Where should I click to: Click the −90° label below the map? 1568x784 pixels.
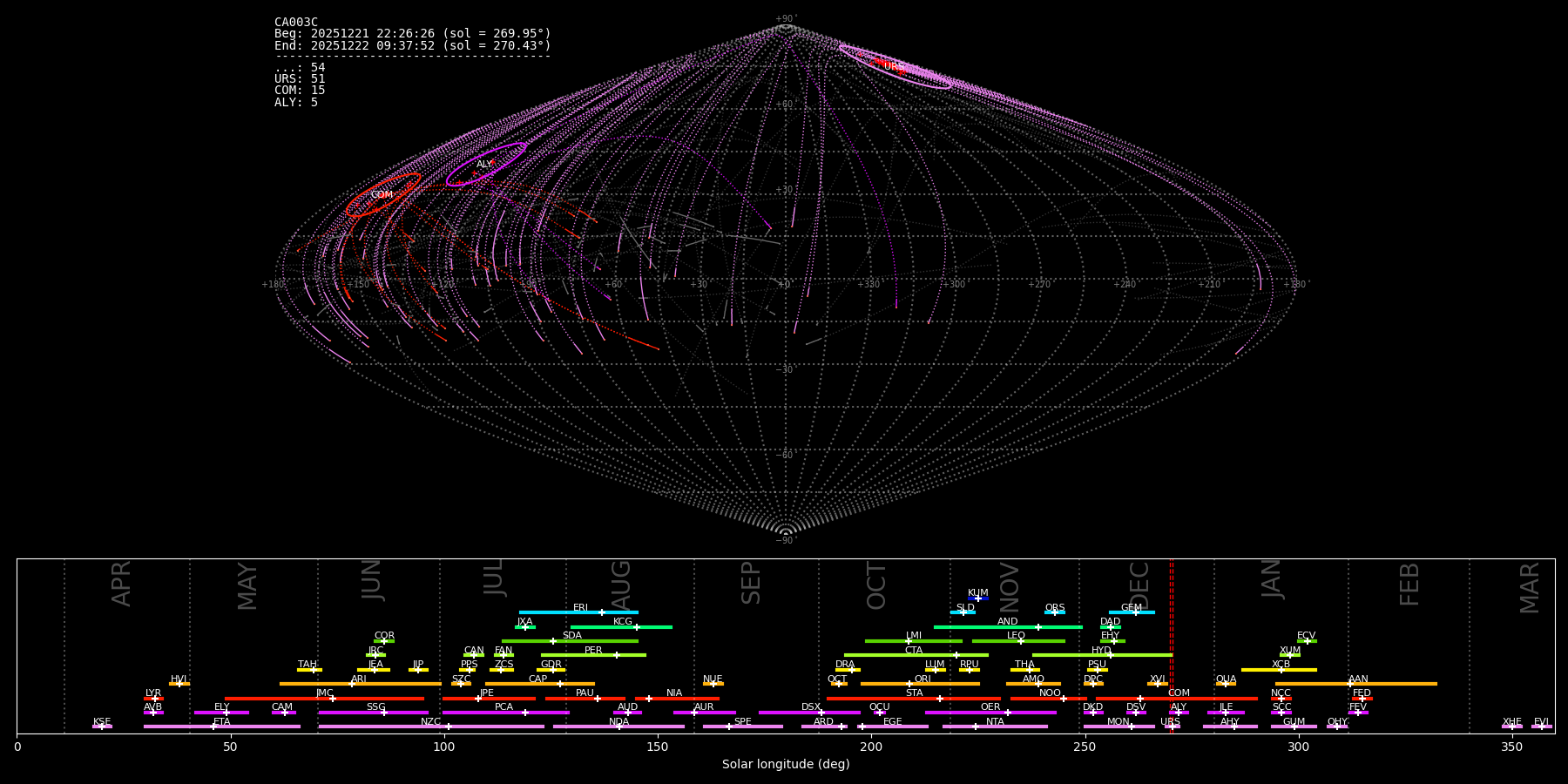tap(786, 540)
